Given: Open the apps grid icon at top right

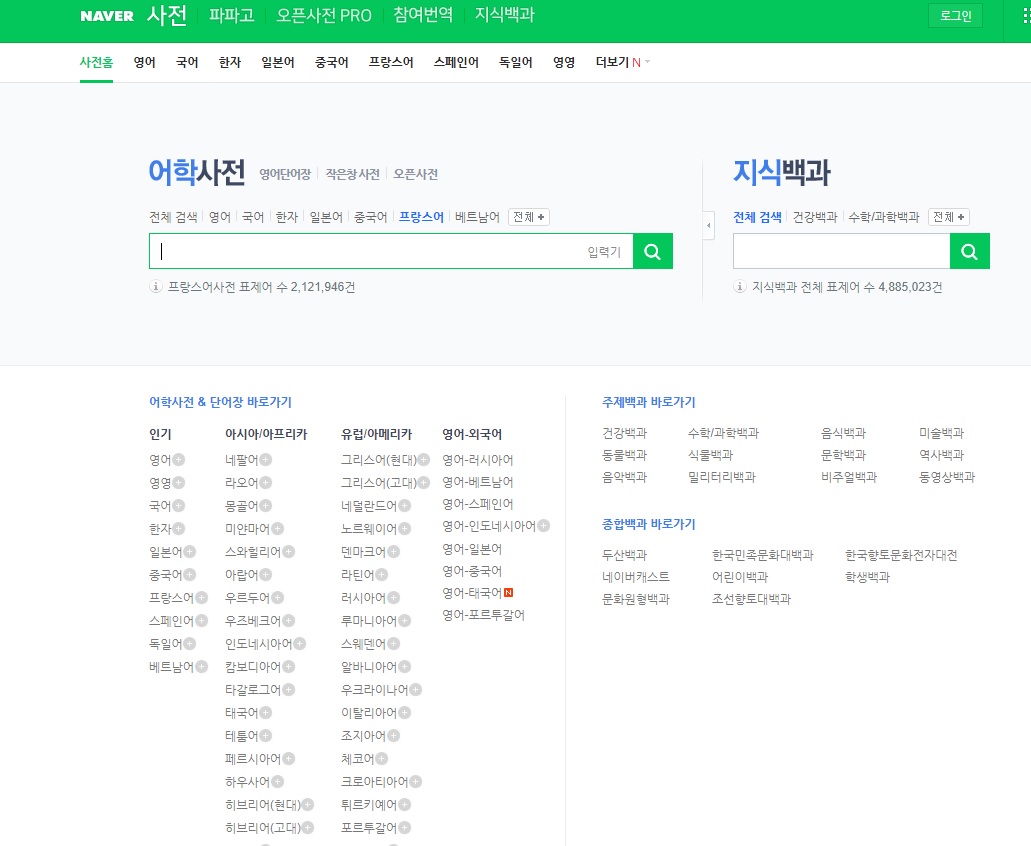Looking at the screenshot, I should click(1026, 16).
